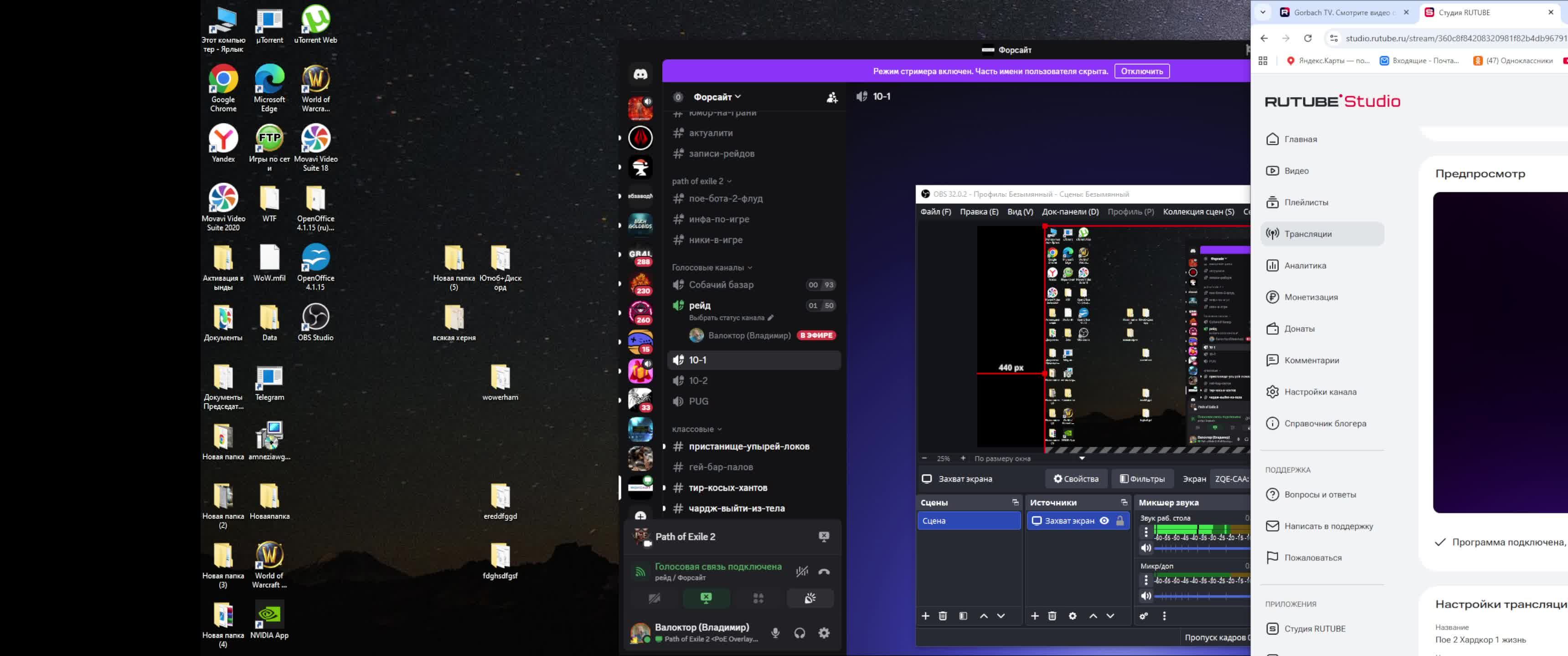Image resolution: width=1568 pixels, height=656 pixels.
Task: Stop screen sharing via green monitor icon
Action: pos(706,598)
